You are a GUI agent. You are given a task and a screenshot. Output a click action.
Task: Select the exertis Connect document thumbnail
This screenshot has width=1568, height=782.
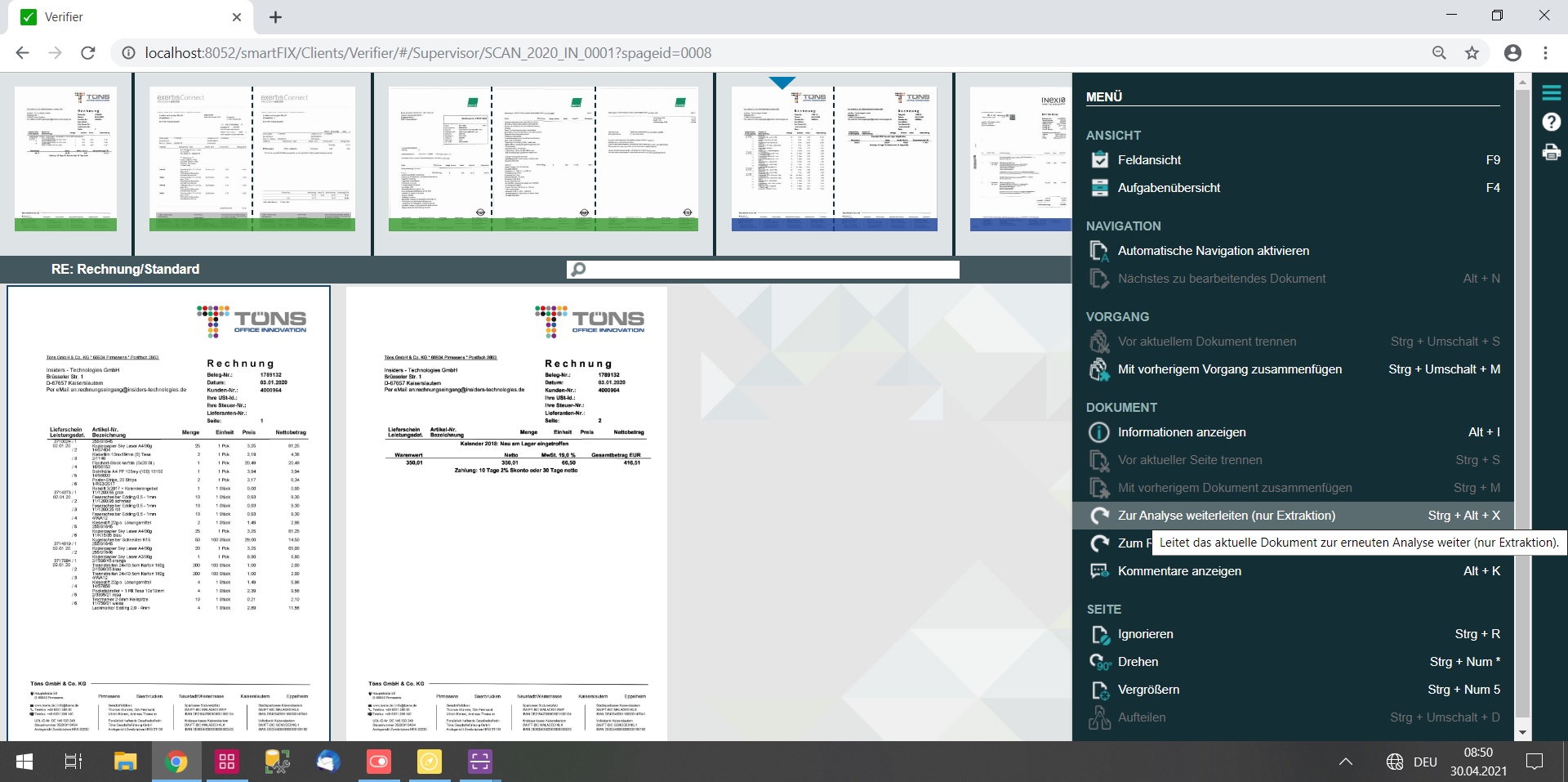click(x=252, y=159)
